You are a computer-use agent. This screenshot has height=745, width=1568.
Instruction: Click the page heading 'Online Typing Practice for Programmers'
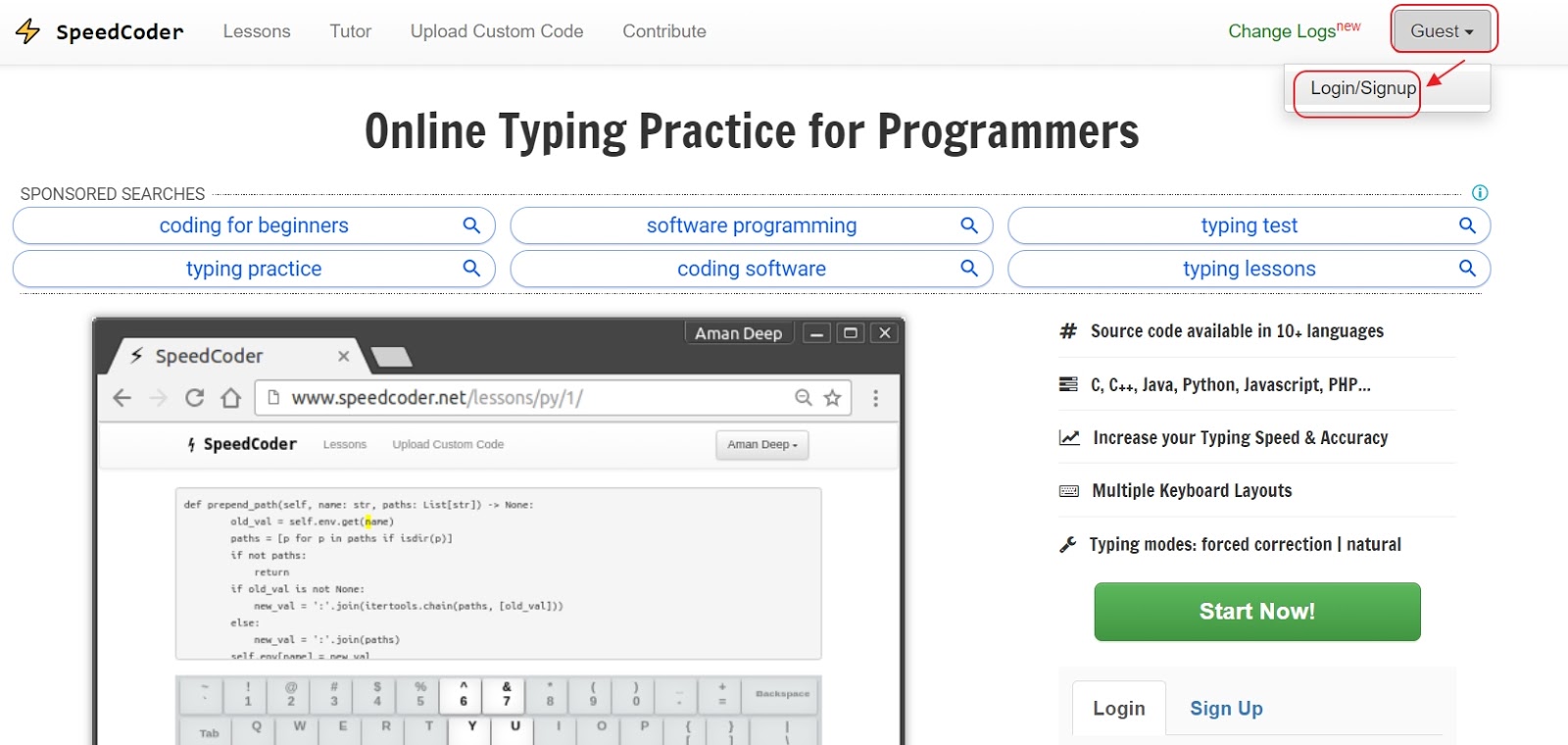(x=752, y=131)
